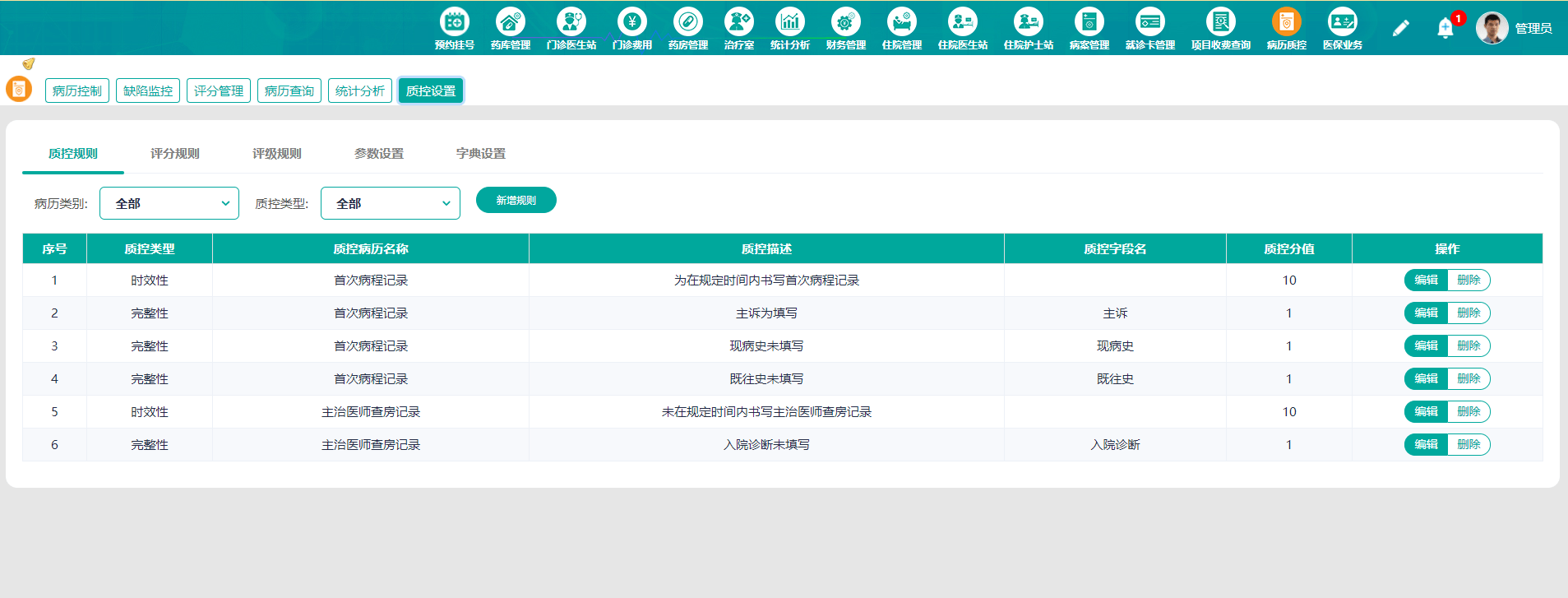Click 删除 for rule number 6
This screenshot has width=1568, height=598.
1469,444
